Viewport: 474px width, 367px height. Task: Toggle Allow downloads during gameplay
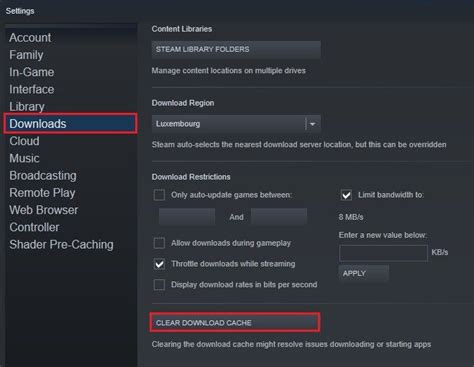coord(159,243)
